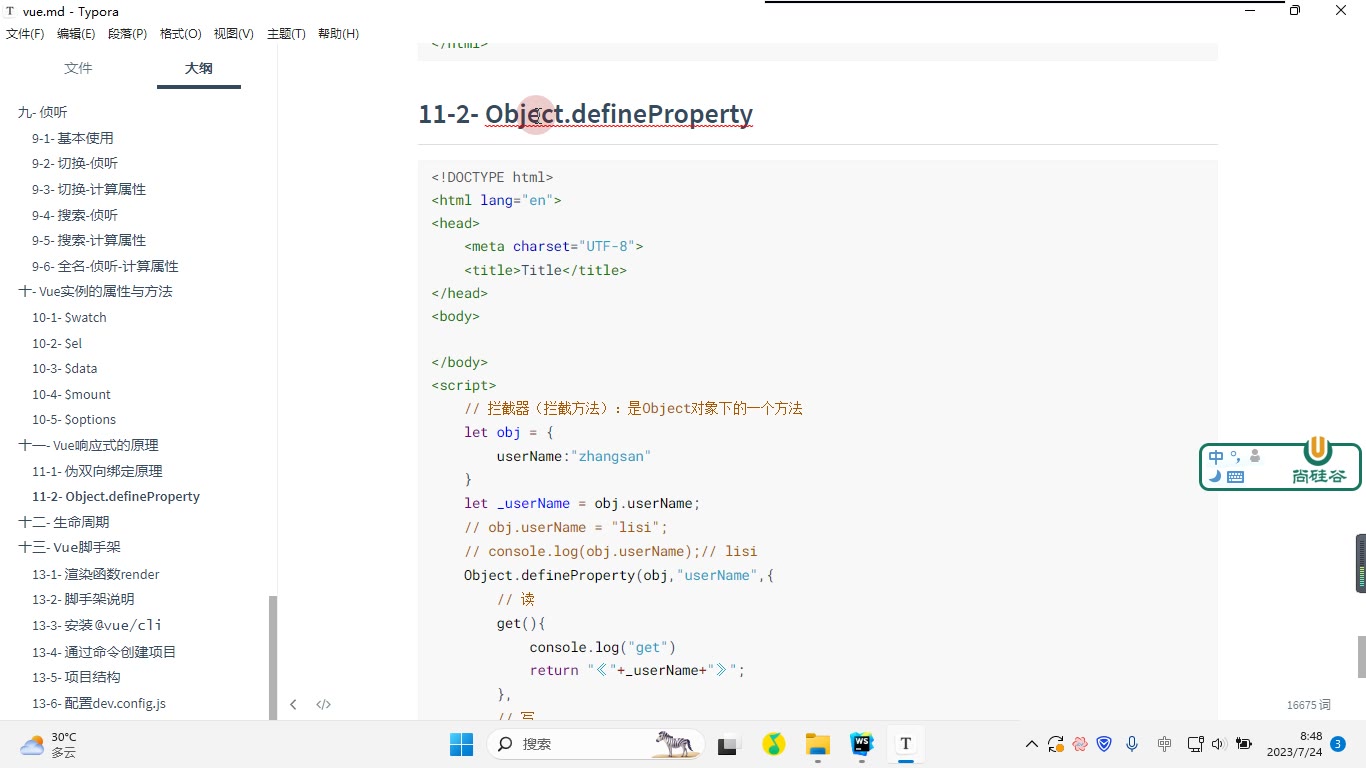Open the blue shield security tray icon
The width and height of the screenshot is (1366, 768).
pyautogui.click(x=1105, y=744)
